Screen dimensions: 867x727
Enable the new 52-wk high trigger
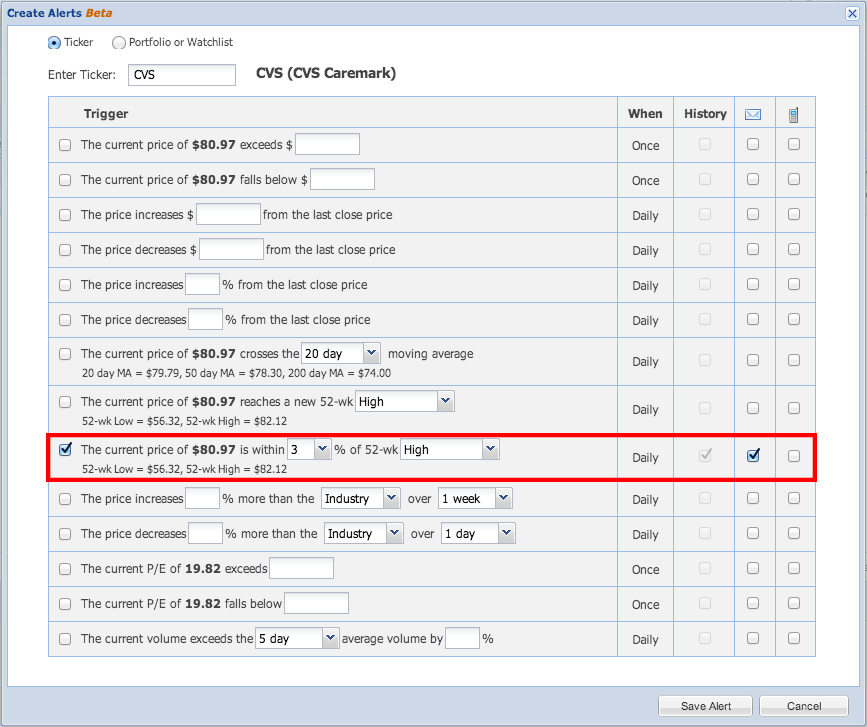pos(65,402)
